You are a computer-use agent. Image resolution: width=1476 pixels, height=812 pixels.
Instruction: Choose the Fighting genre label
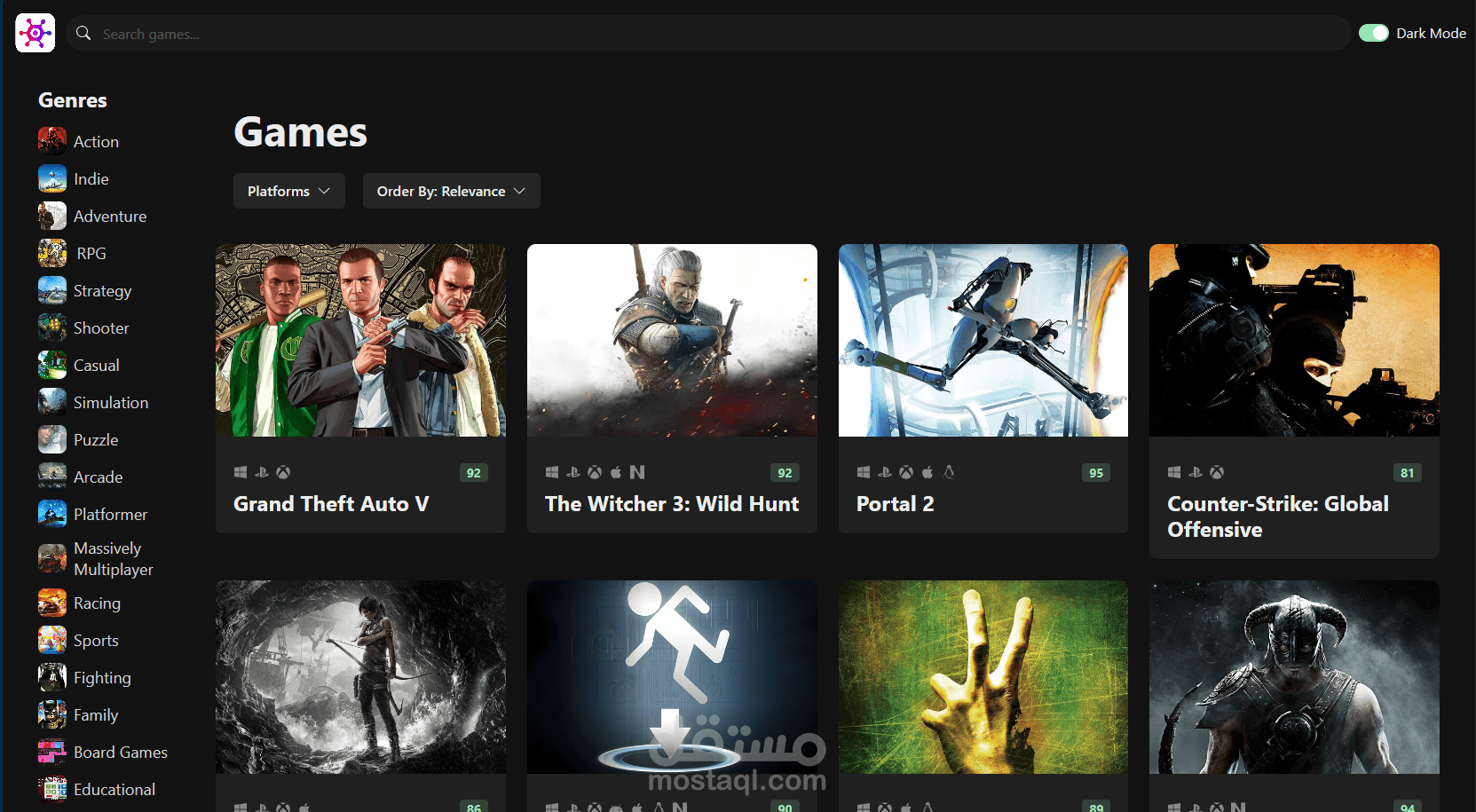[x=102, y=678]
